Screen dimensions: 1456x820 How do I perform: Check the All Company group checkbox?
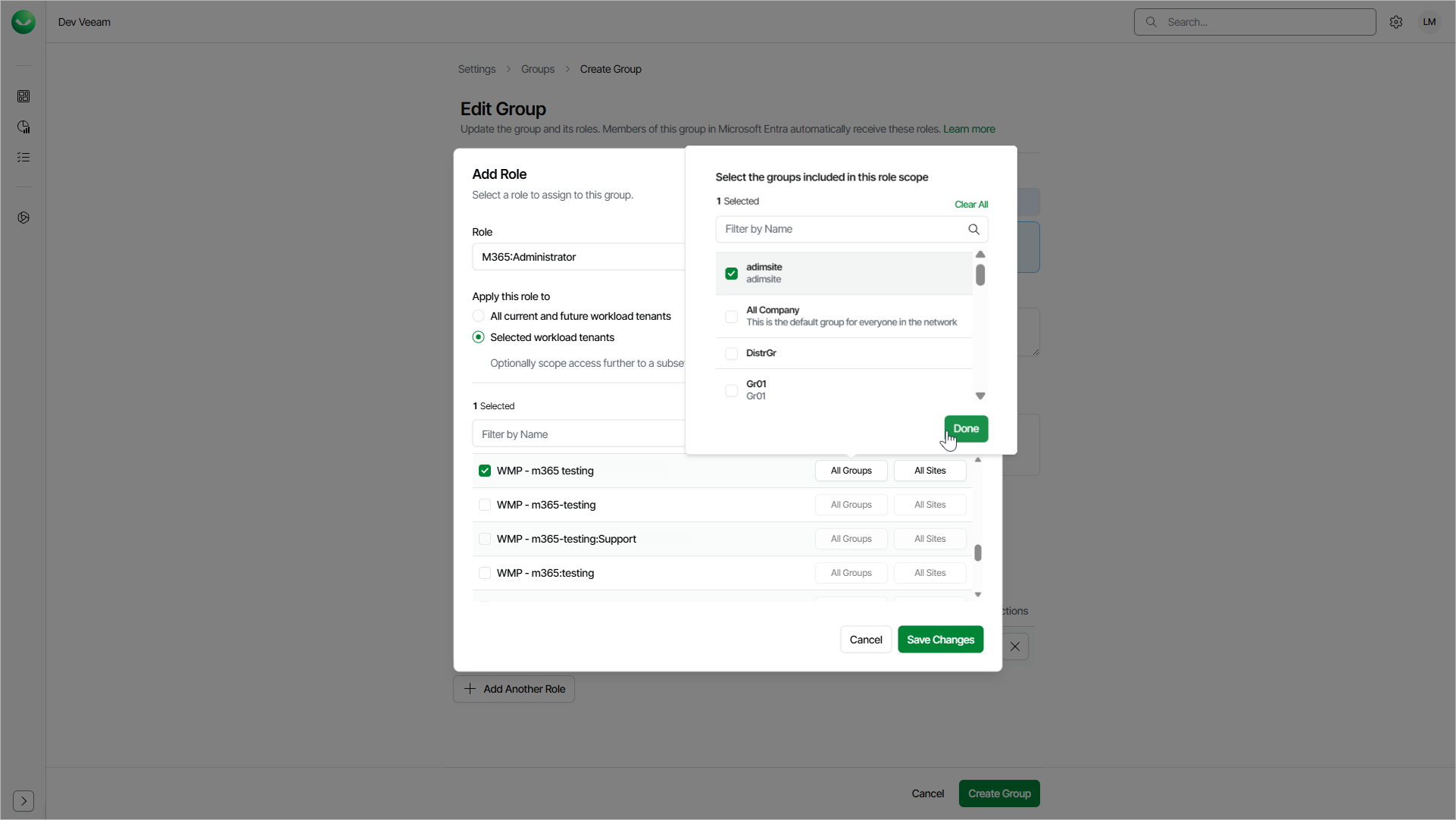coord(731,316)
